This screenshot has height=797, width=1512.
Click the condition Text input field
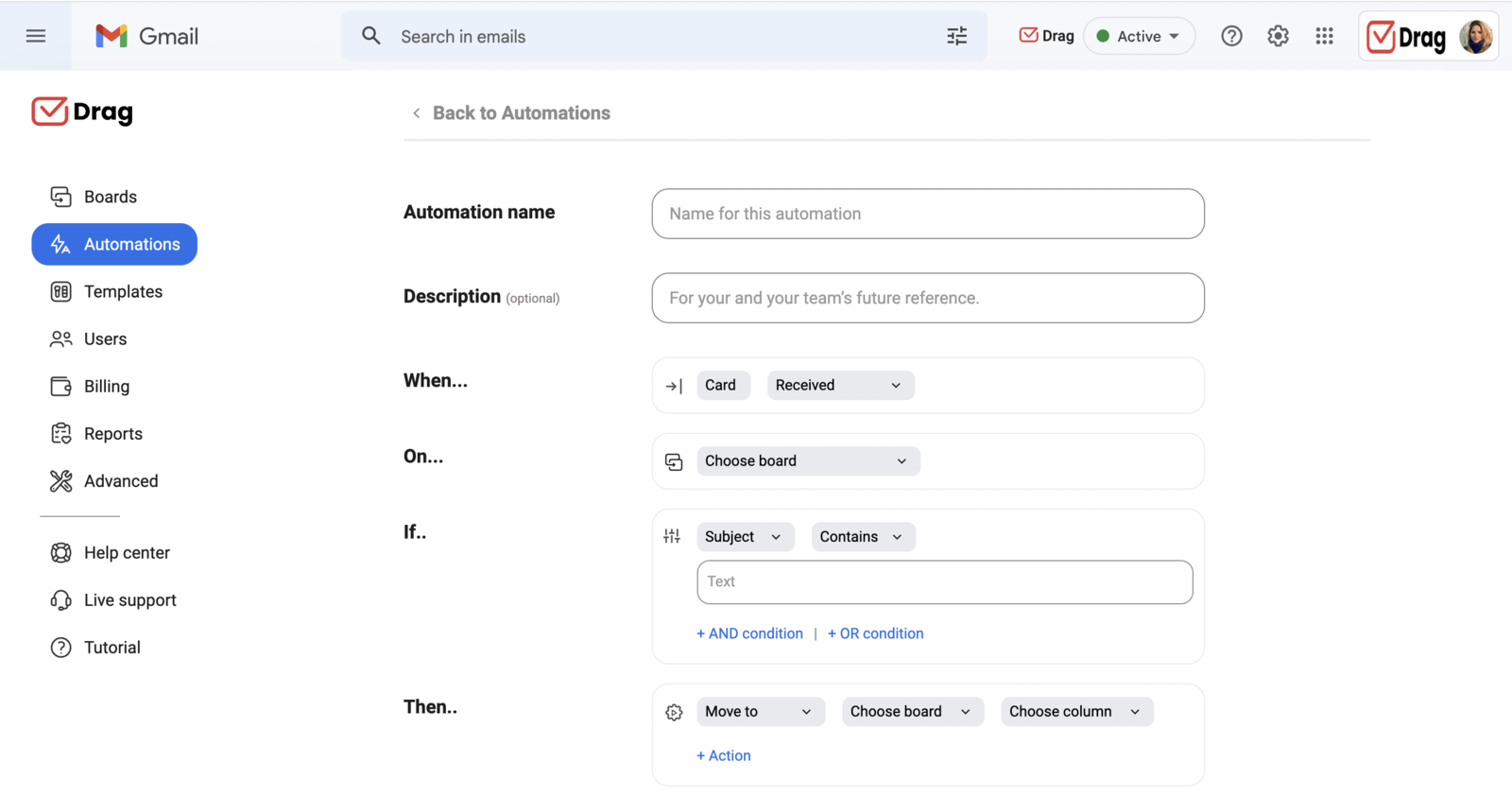[945, 581]
